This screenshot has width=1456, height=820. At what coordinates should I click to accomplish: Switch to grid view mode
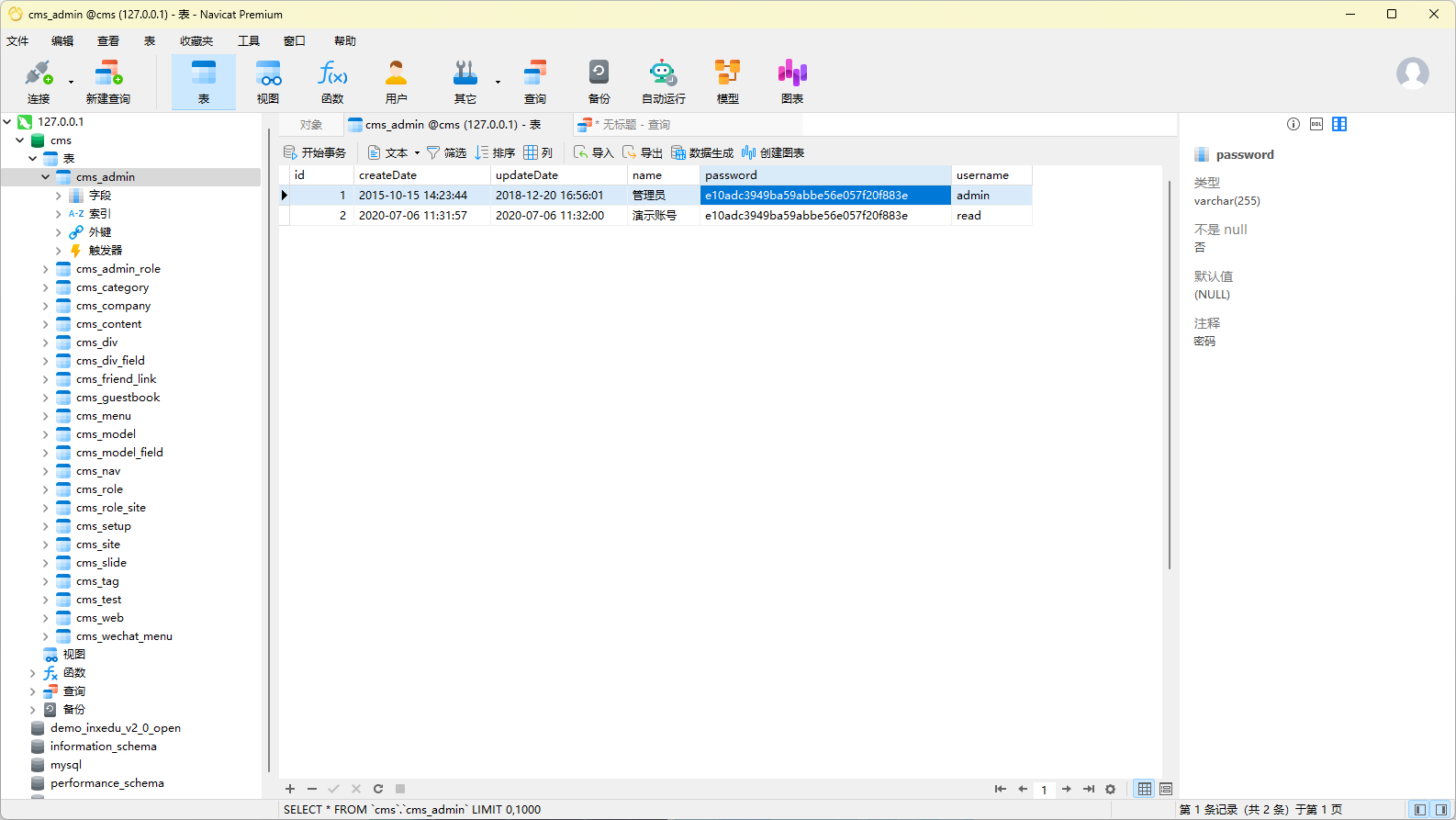pos(1145,789)
